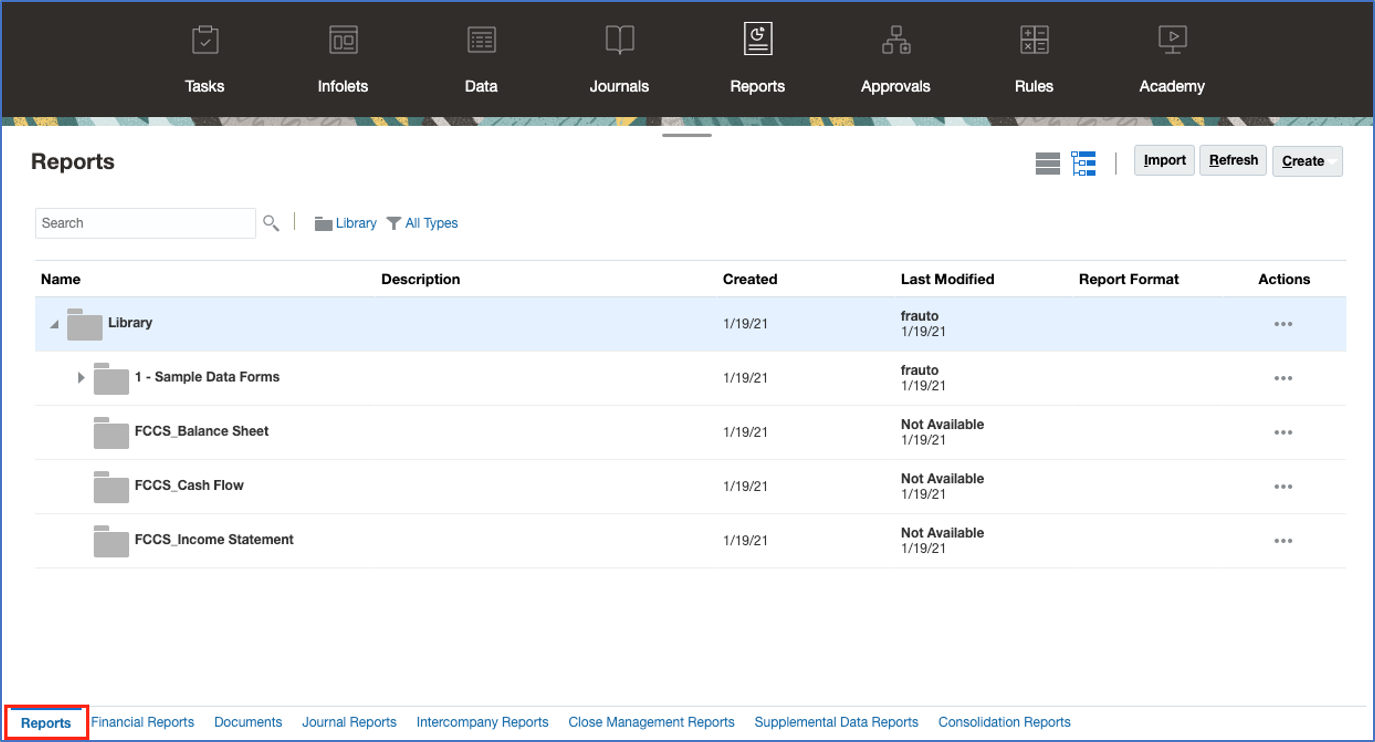The image size is (1375, 742).
Task: Open actions menu for Library row
Action: (1283, 324)
